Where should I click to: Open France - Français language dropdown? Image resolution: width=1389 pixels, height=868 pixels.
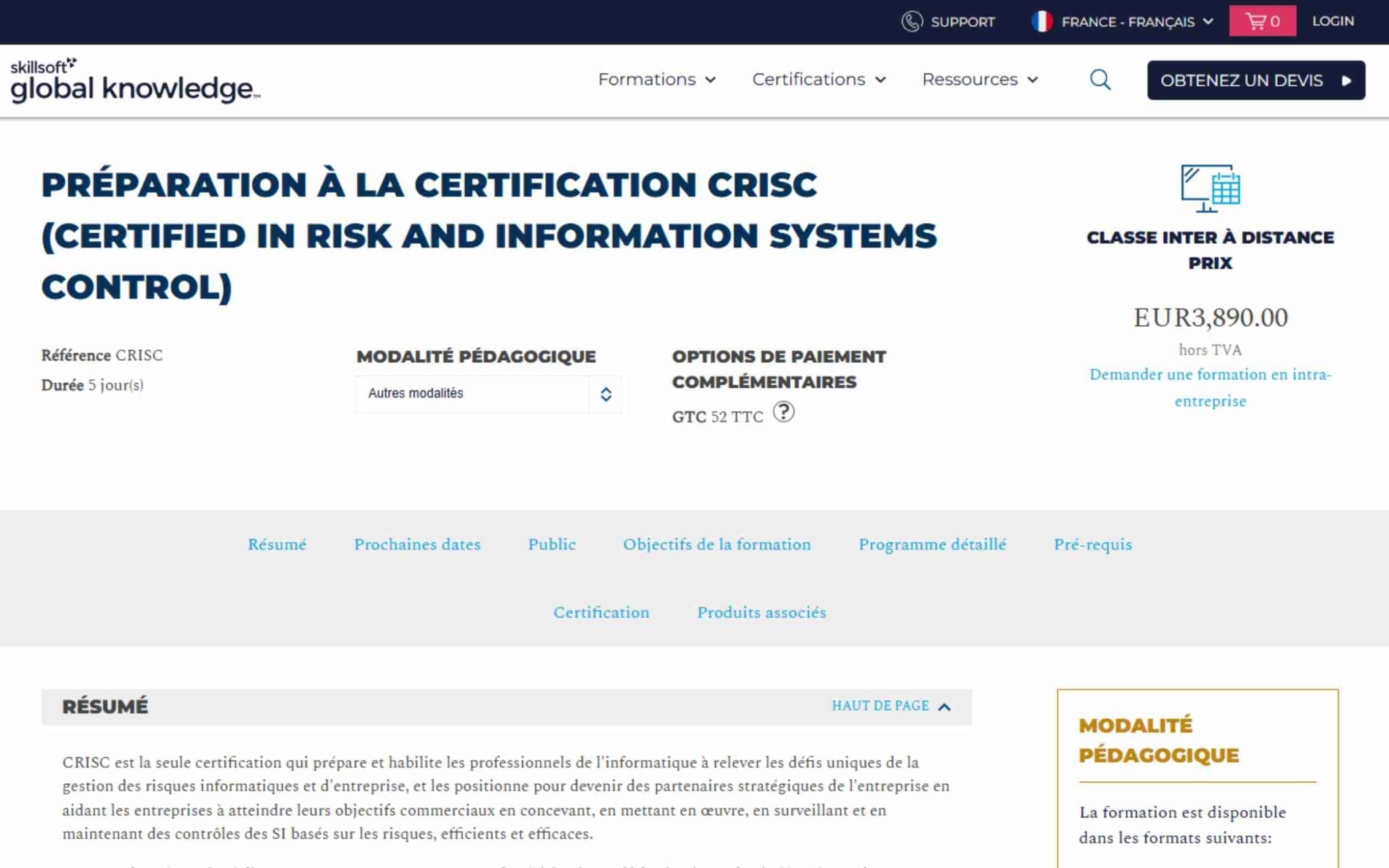pos(1122,22)
